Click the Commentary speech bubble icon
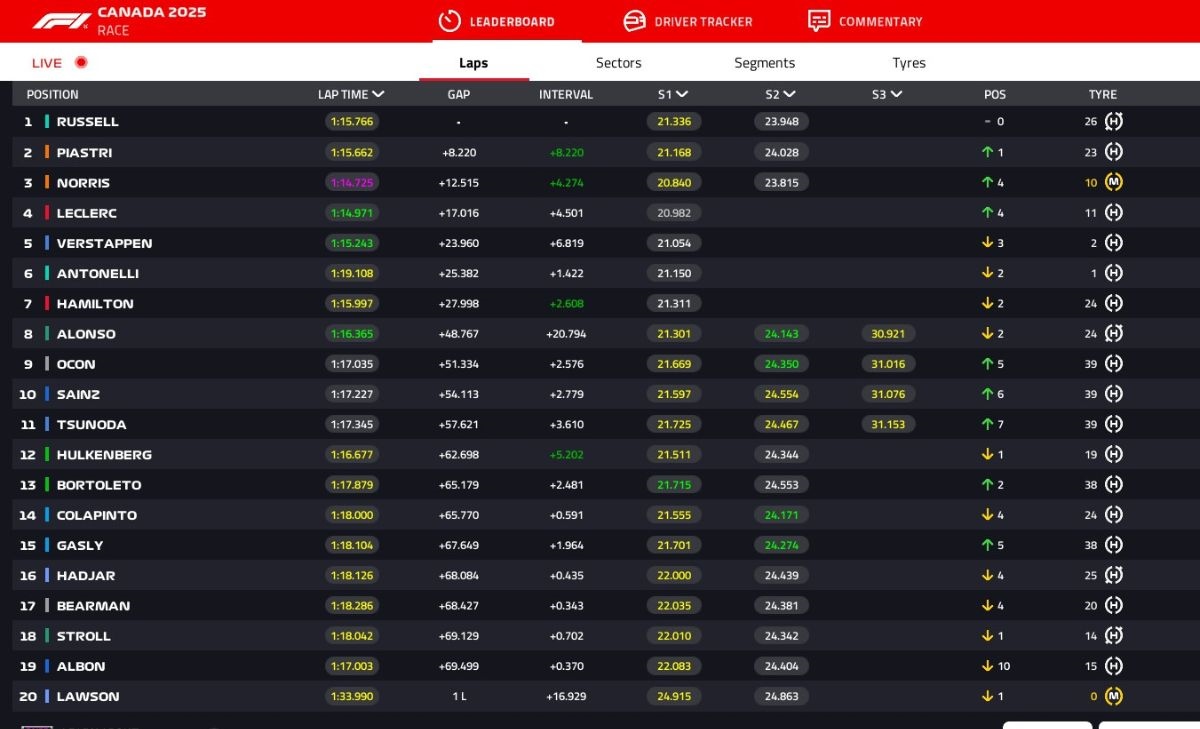The image size is (1200, 729). point(819,21)
